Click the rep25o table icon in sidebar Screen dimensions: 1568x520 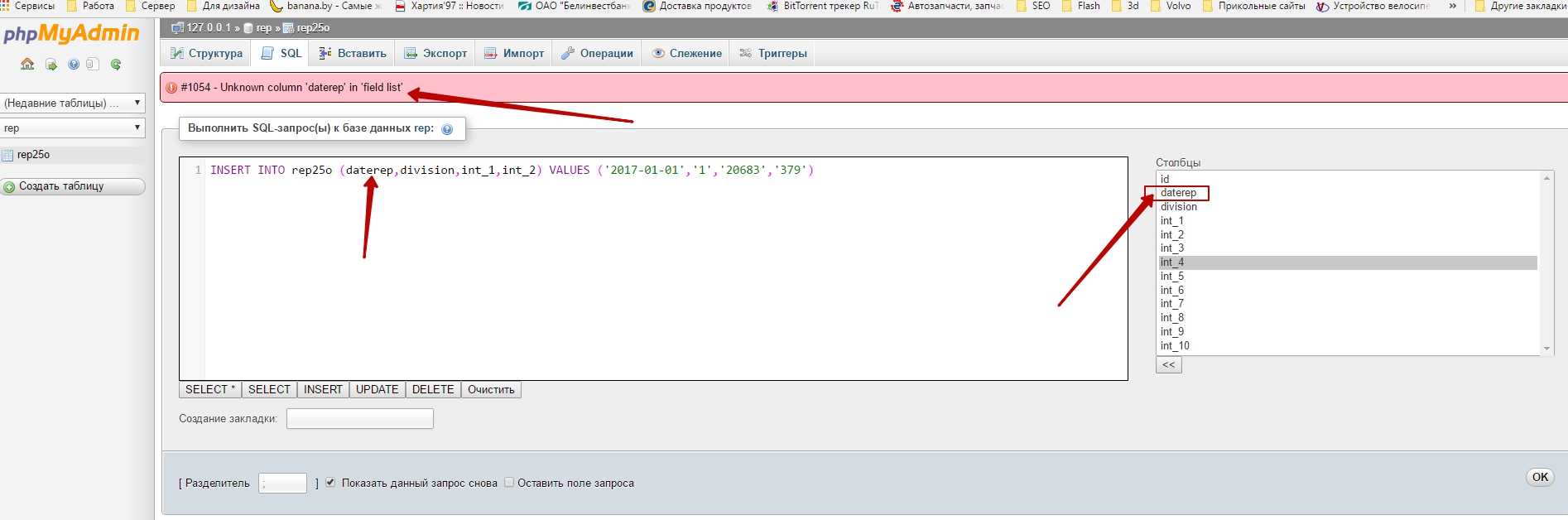[8, 155]
